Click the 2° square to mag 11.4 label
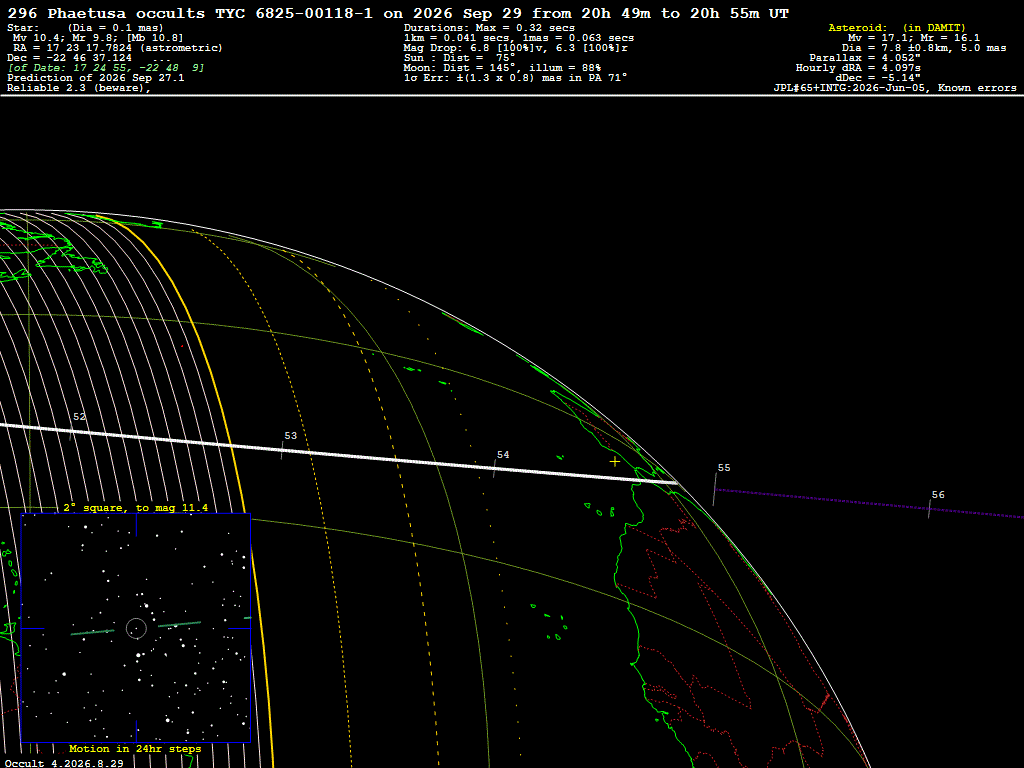This screenshot has width=1024, height=768. click(x=135, y=507)
